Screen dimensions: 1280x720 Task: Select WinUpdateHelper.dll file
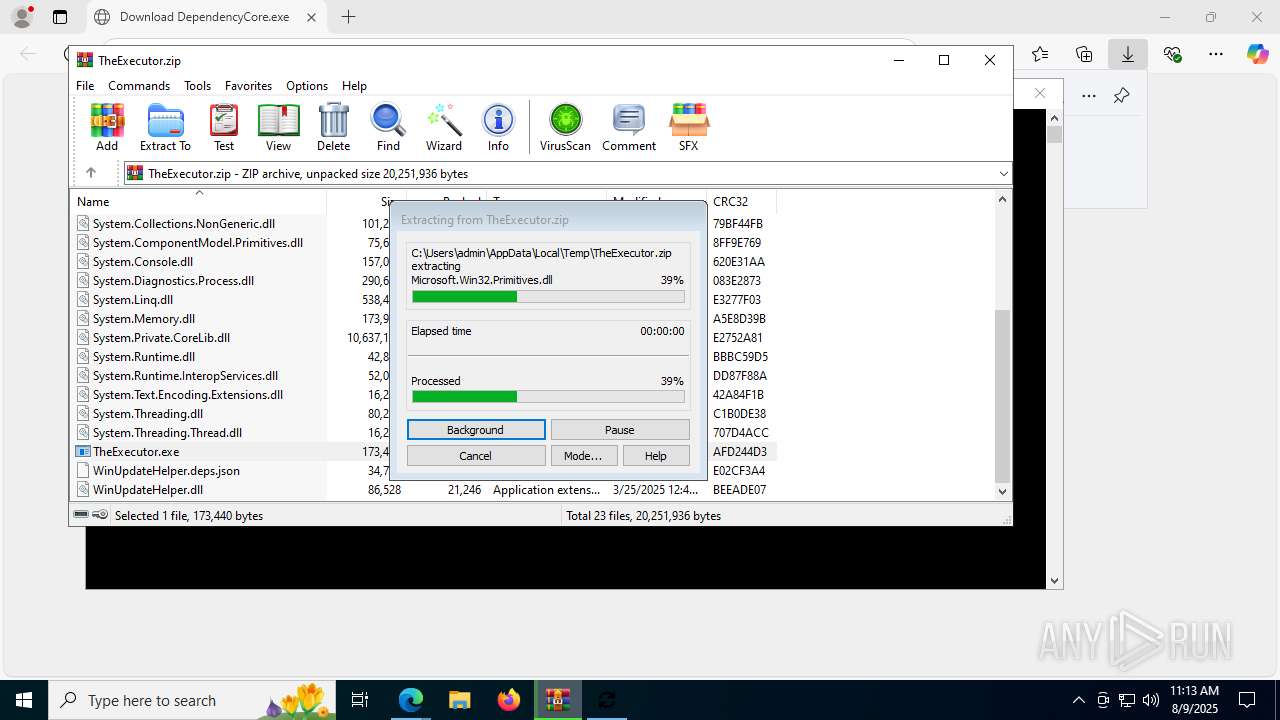coord(148,490)
